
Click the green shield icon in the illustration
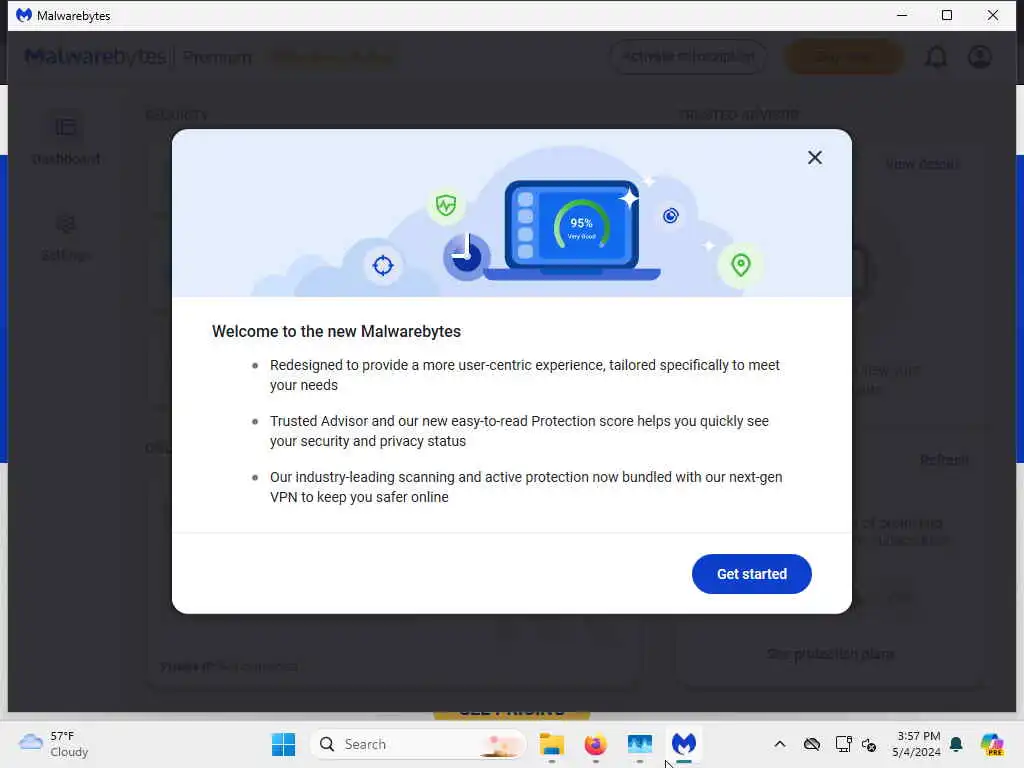pyautogui.click(x=446, y=205)
